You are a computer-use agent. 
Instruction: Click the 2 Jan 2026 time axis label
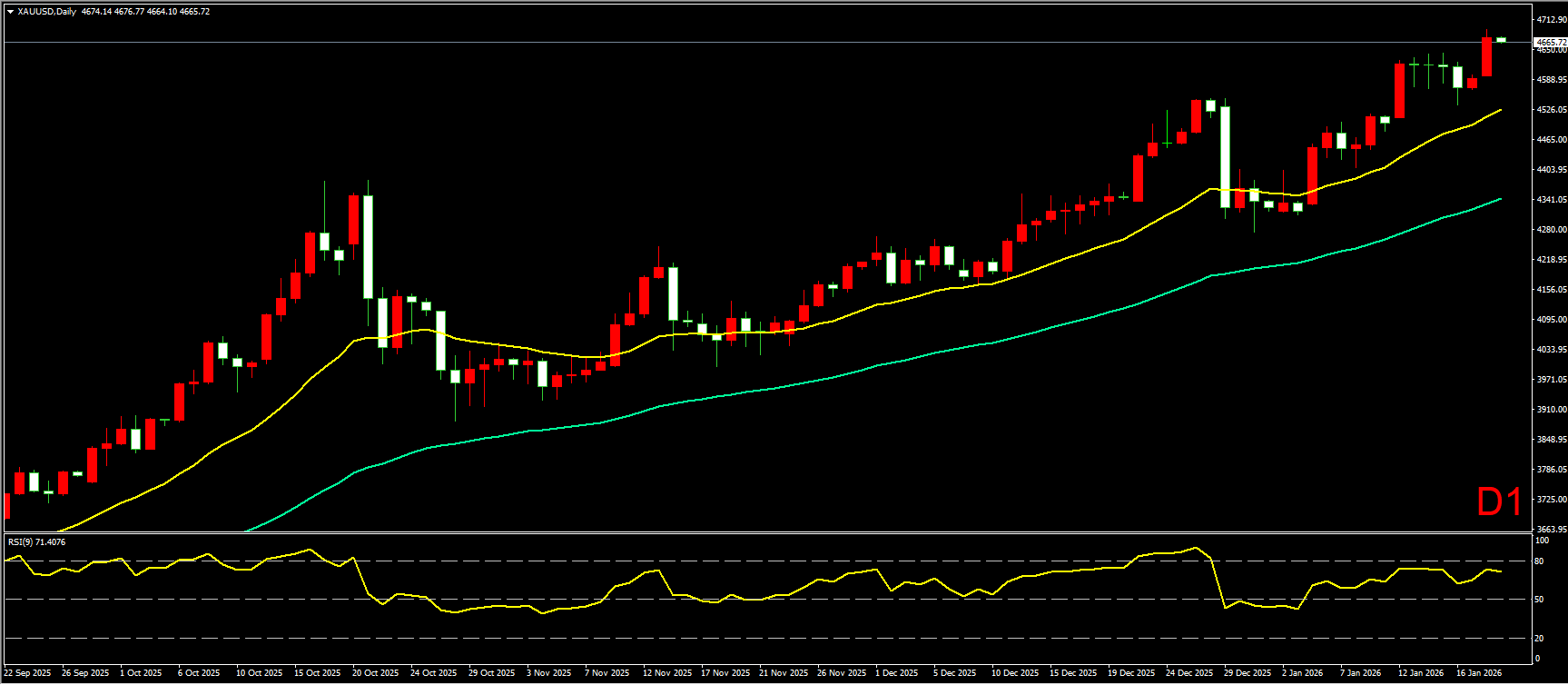click(1303, 673)
